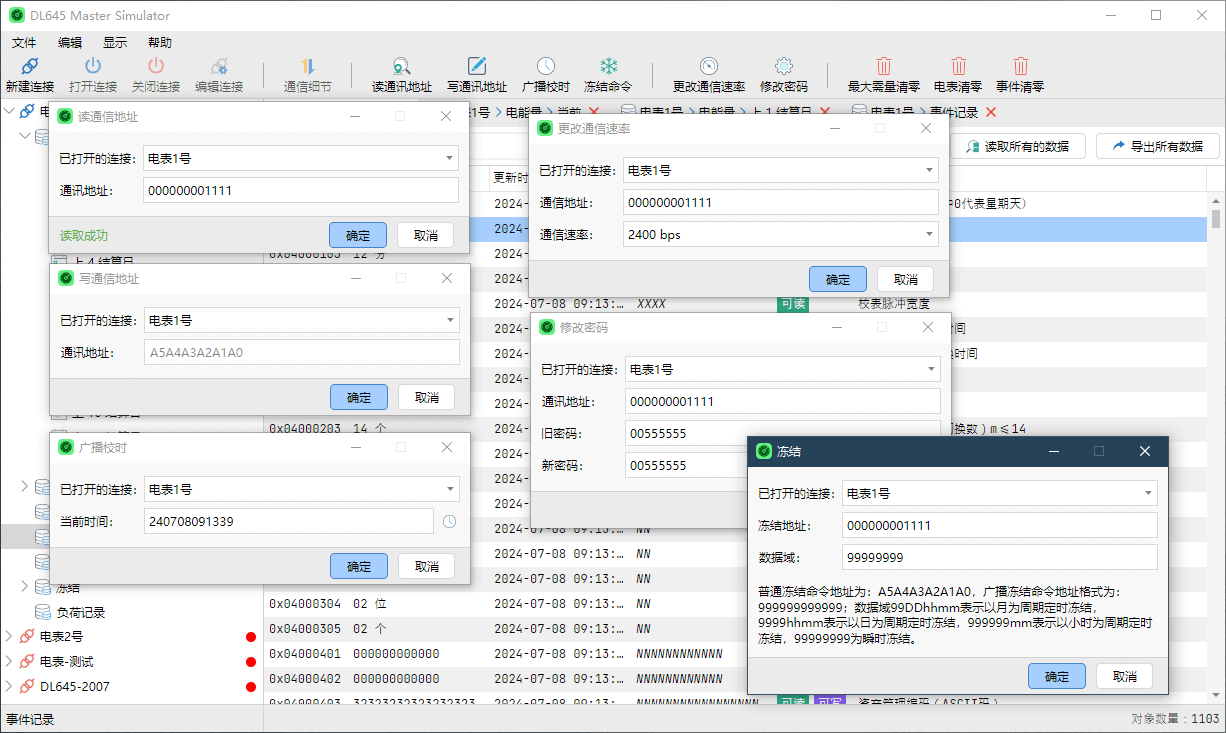Click the 广播校时 clock icon

click(545, 67)
